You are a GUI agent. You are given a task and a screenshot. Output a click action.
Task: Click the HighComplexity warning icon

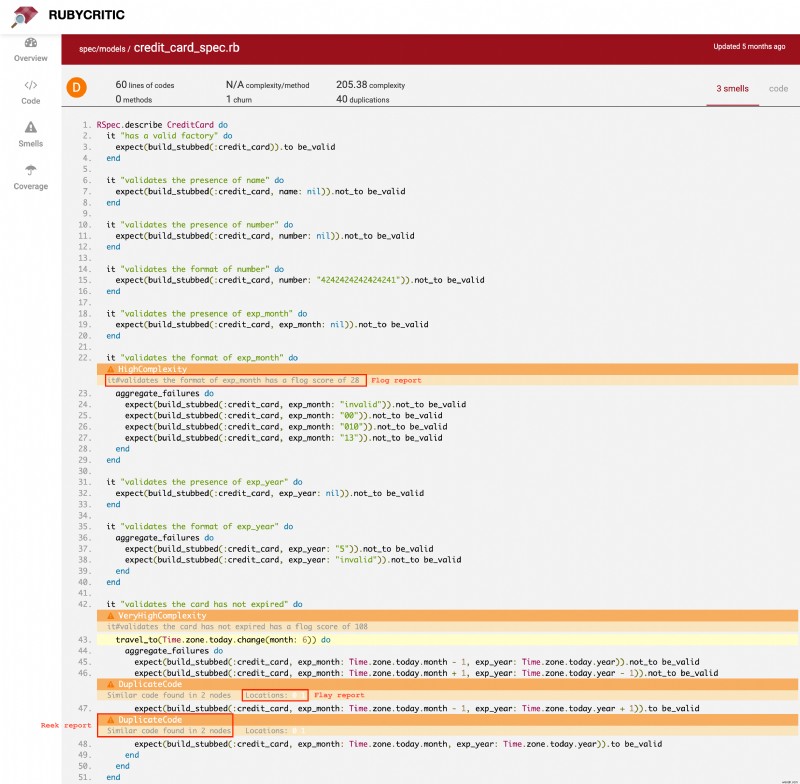click(x=110, y=369)
